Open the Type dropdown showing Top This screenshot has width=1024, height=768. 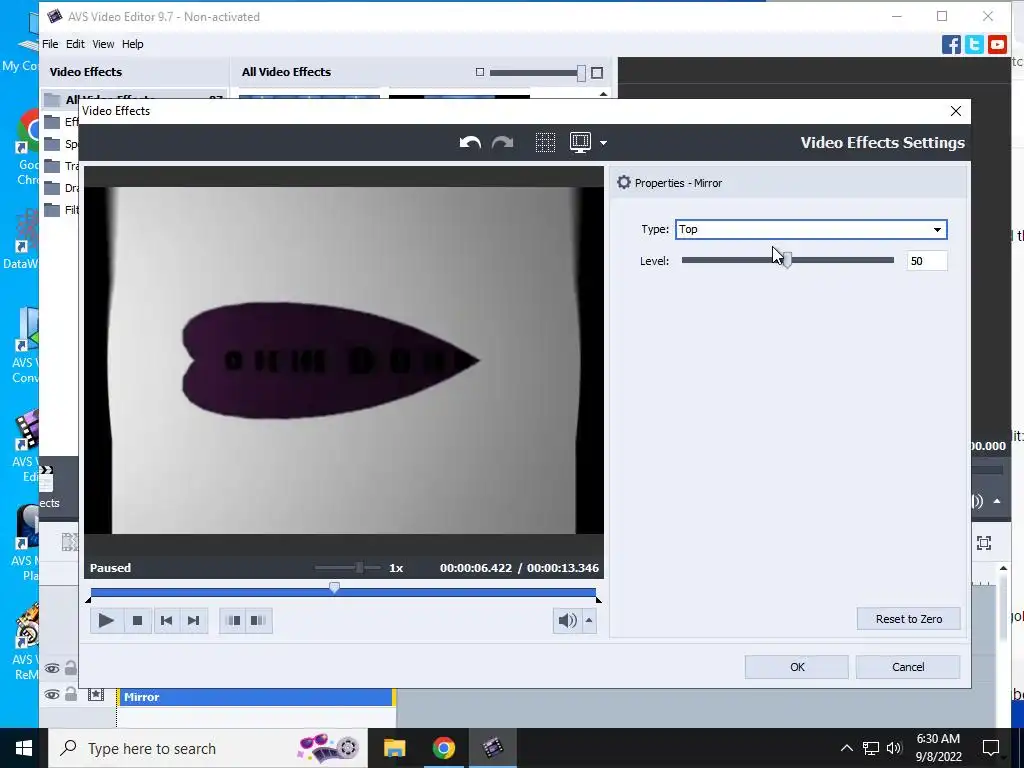coord(811,229)
